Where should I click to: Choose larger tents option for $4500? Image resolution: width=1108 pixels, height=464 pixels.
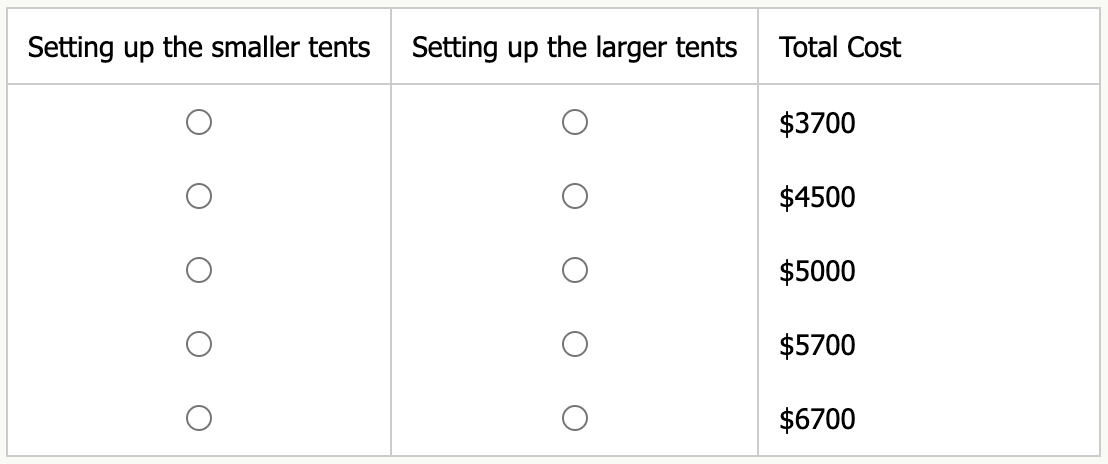[574, 196]
